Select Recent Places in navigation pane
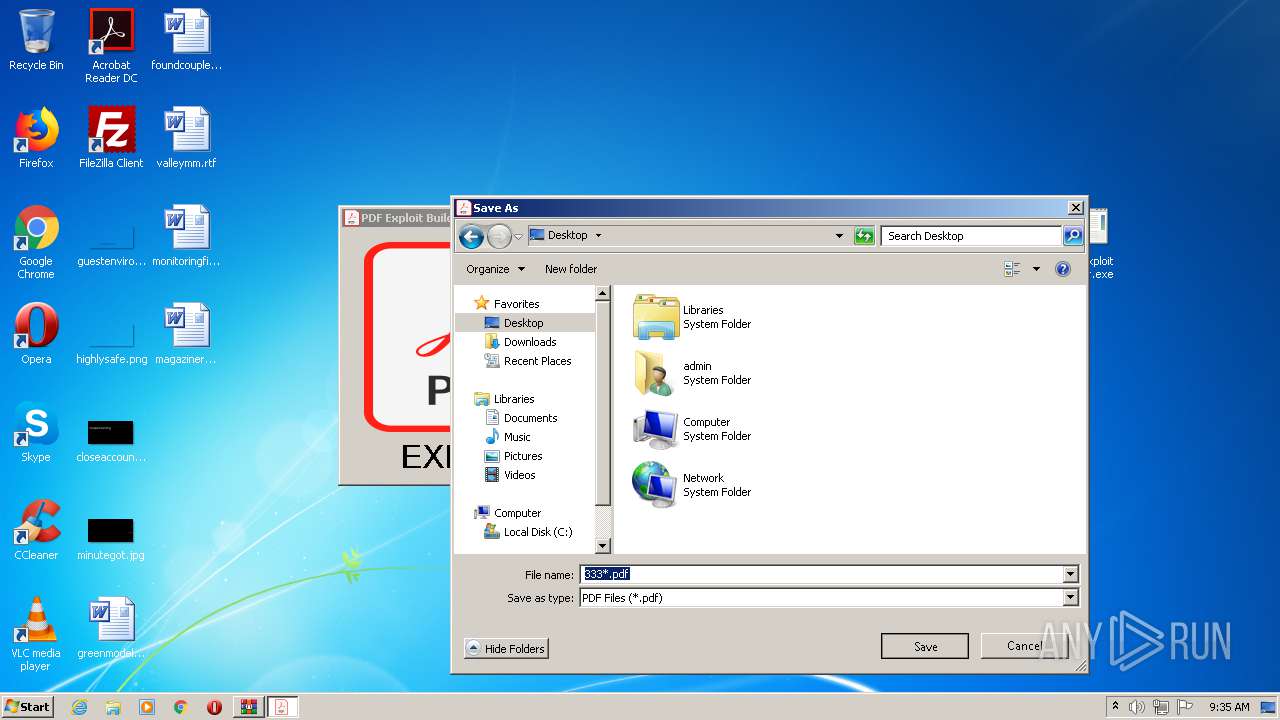Screen dimensions: 1280x720 coord(528,361)
